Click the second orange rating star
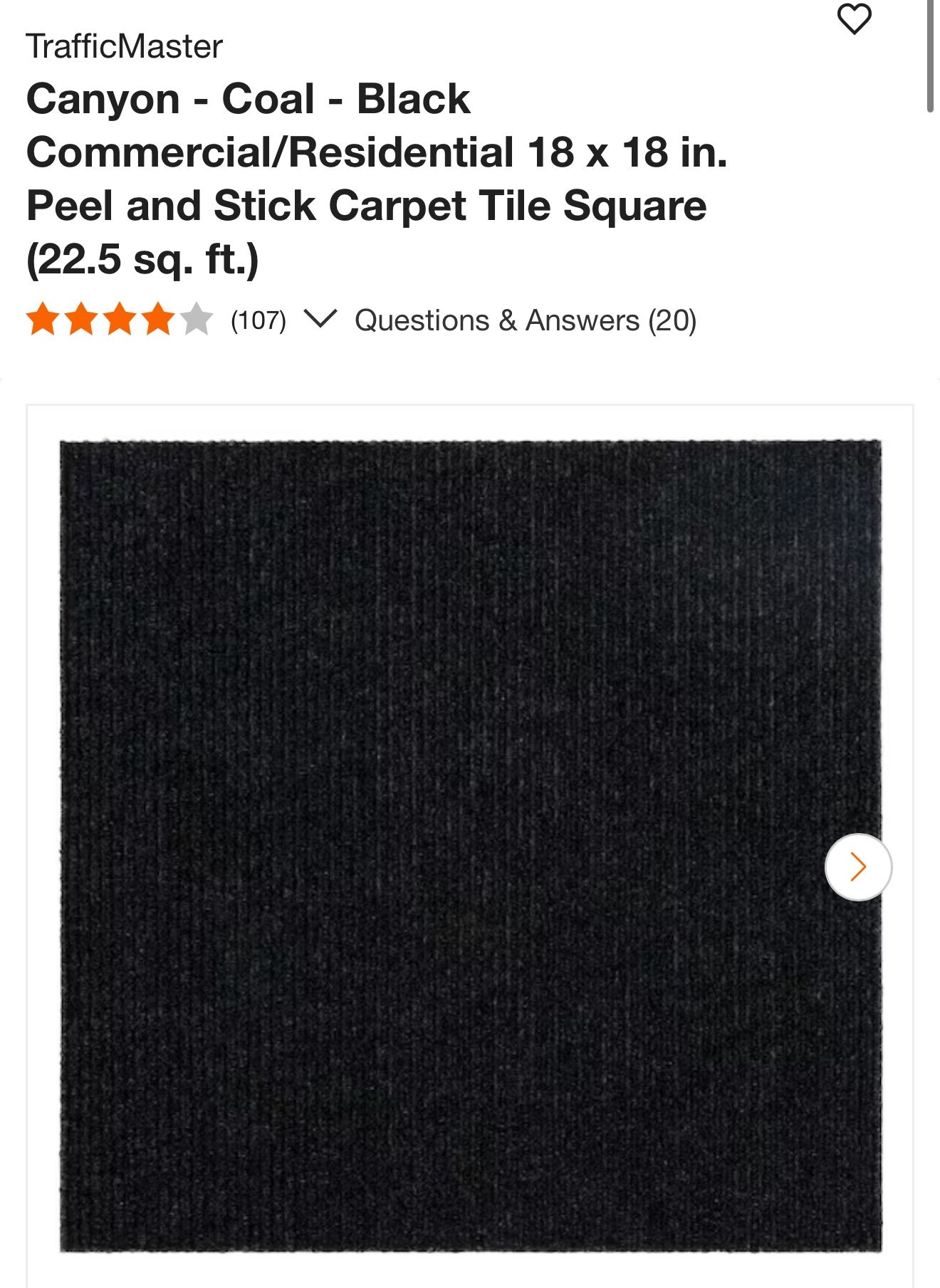The width and height of the screenshot is (940, 1288). point(81,319)
